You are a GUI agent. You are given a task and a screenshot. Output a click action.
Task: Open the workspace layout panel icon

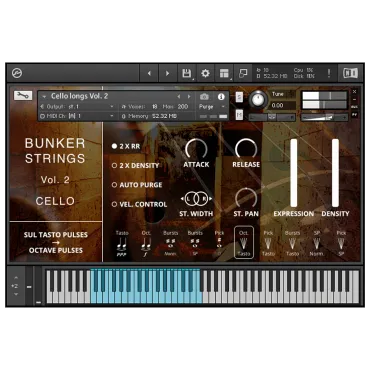pos(224,73)
